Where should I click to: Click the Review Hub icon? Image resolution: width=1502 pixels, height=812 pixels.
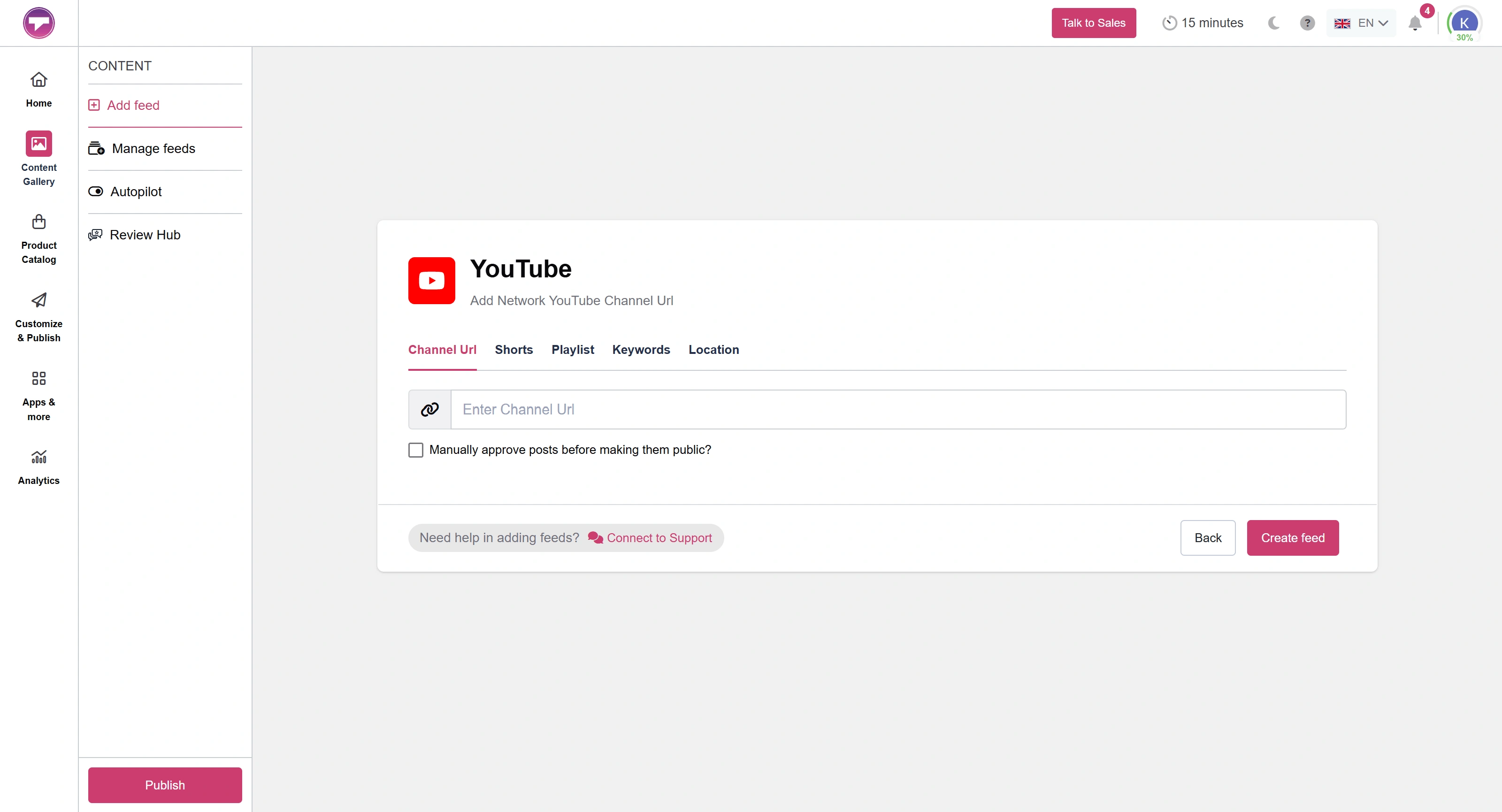point(95,234)
